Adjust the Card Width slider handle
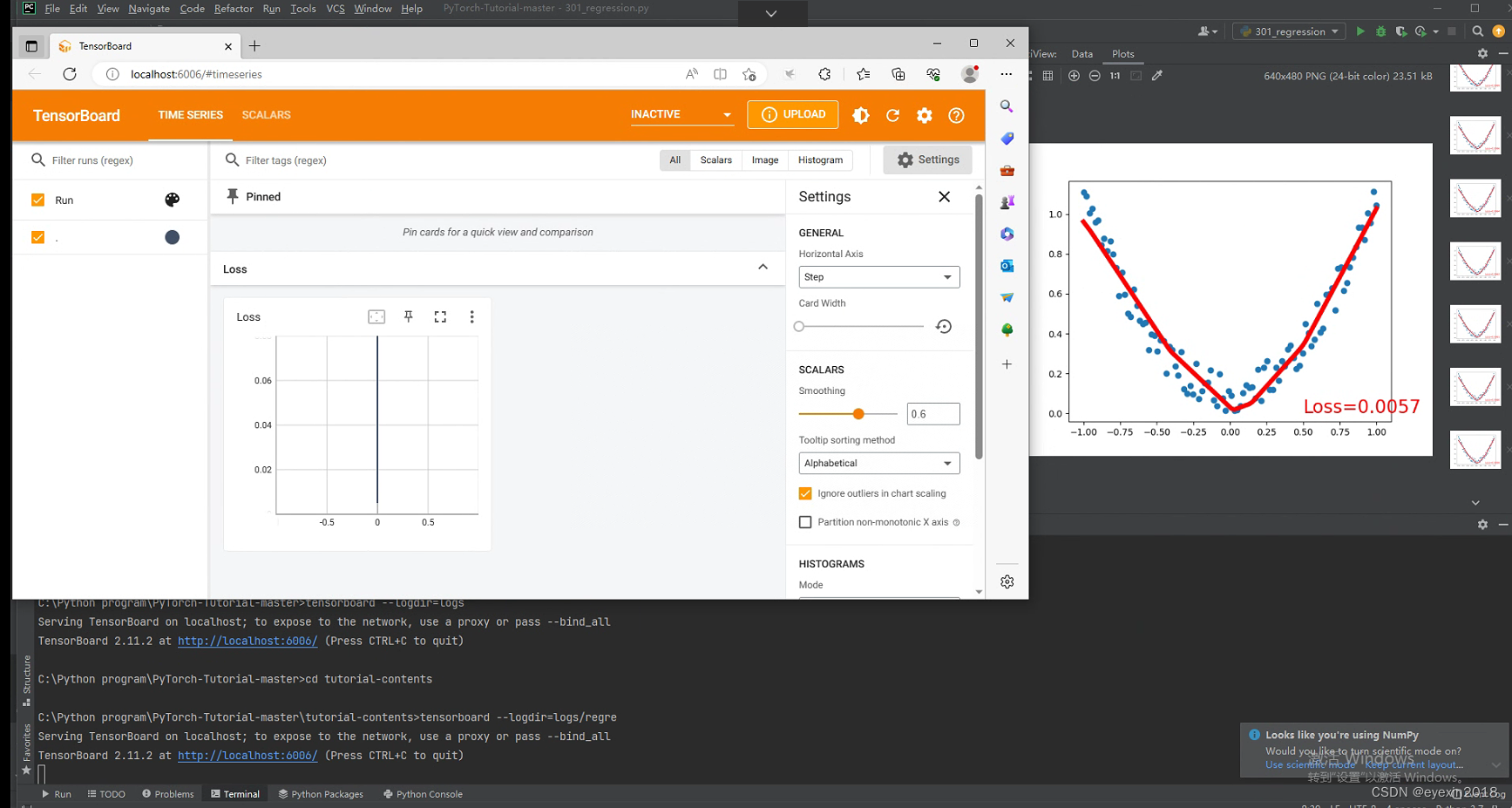1512x808 pixels. pos(799,326)
